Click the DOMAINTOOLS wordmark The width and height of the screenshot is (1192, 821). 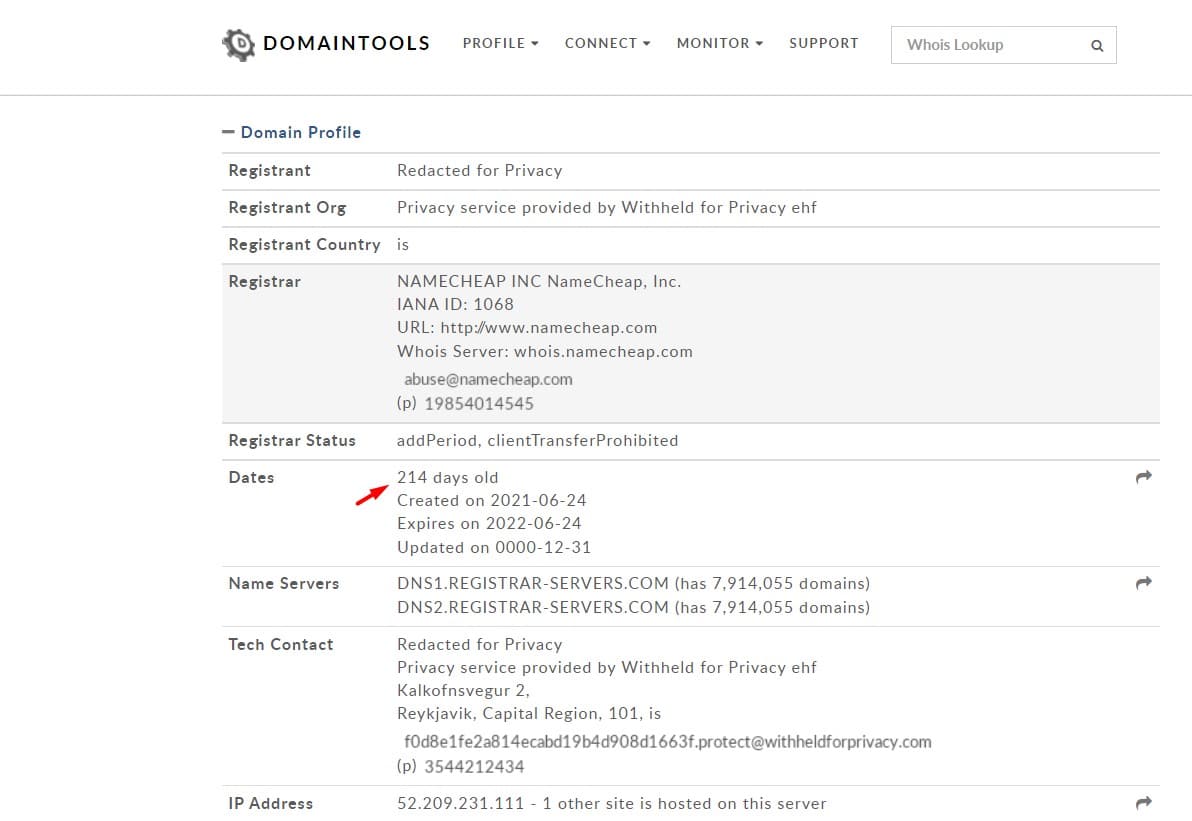347,43
